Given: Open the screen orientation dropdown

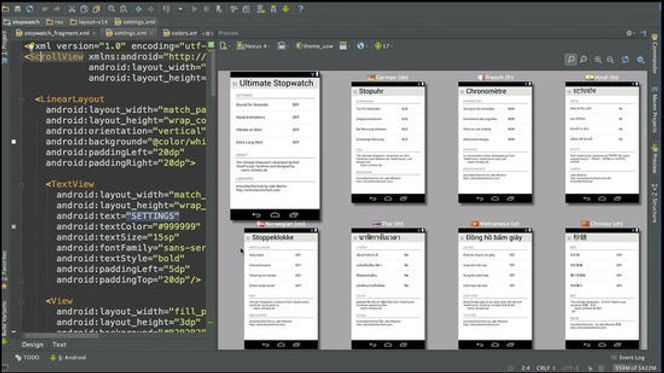Looking at the screenshot, I should tap(282, 46).
